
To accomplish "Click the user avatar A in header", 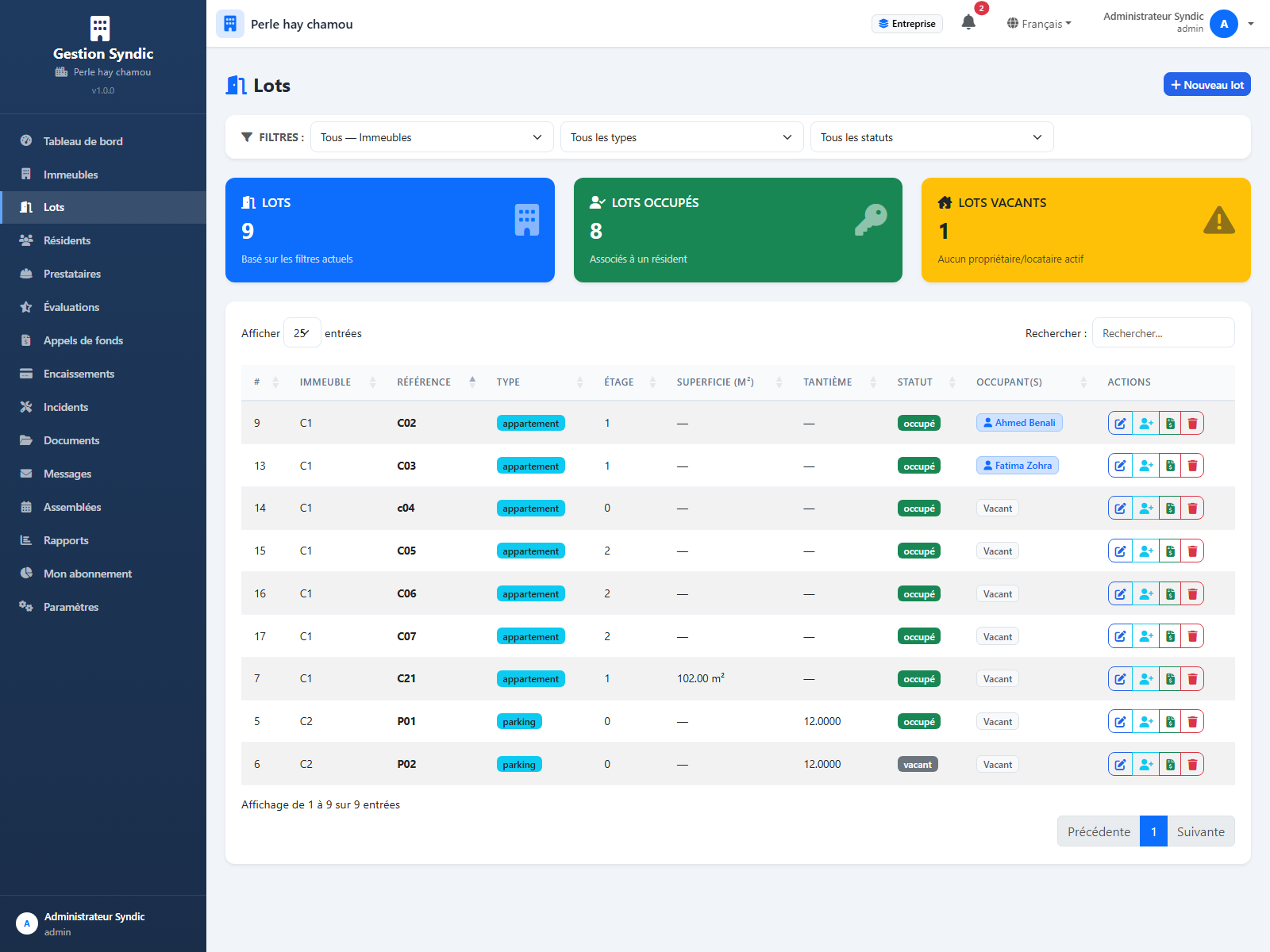I will coord(1224,24).
